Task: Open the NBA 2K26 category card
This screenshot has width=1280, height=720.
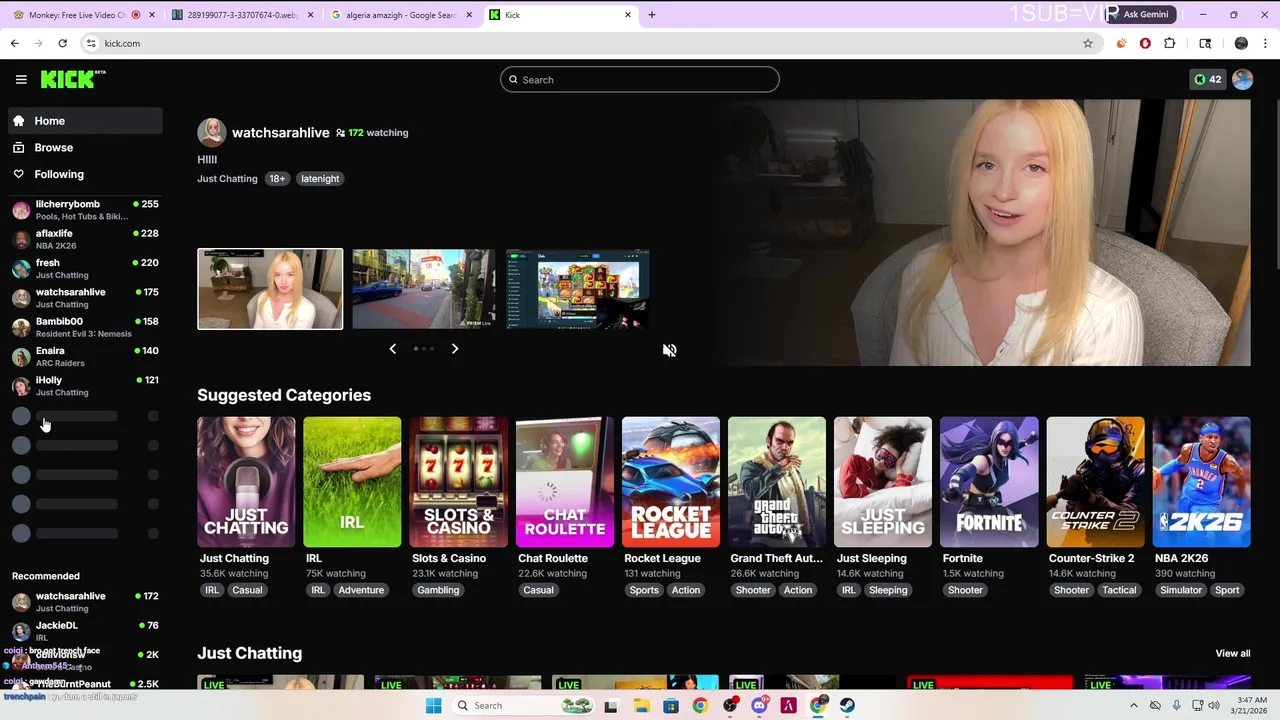Action: pyautogui.click(x=1201, y=482)
